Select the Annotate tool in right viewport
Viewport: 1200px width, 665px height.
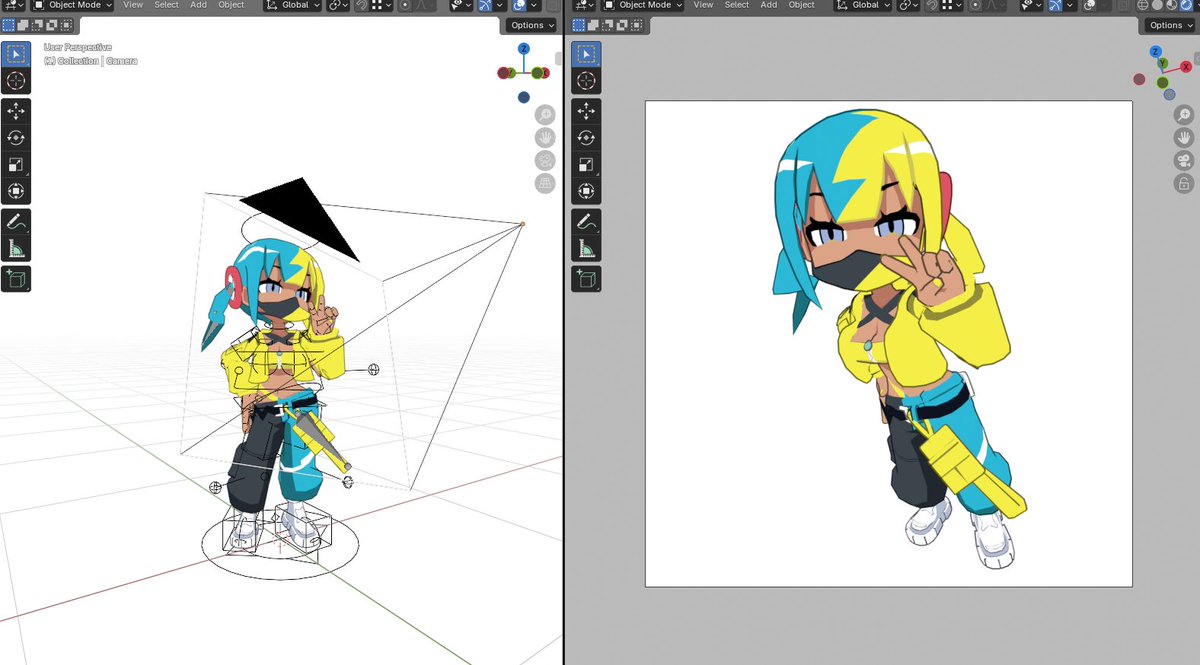[x=587, y=222]
